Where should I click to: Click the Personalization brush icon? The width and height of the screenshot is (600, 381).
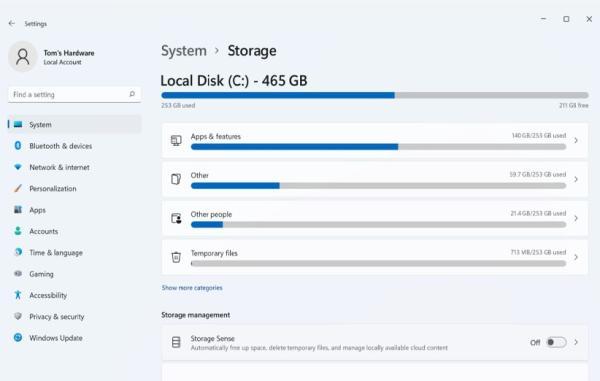point(18,188)
